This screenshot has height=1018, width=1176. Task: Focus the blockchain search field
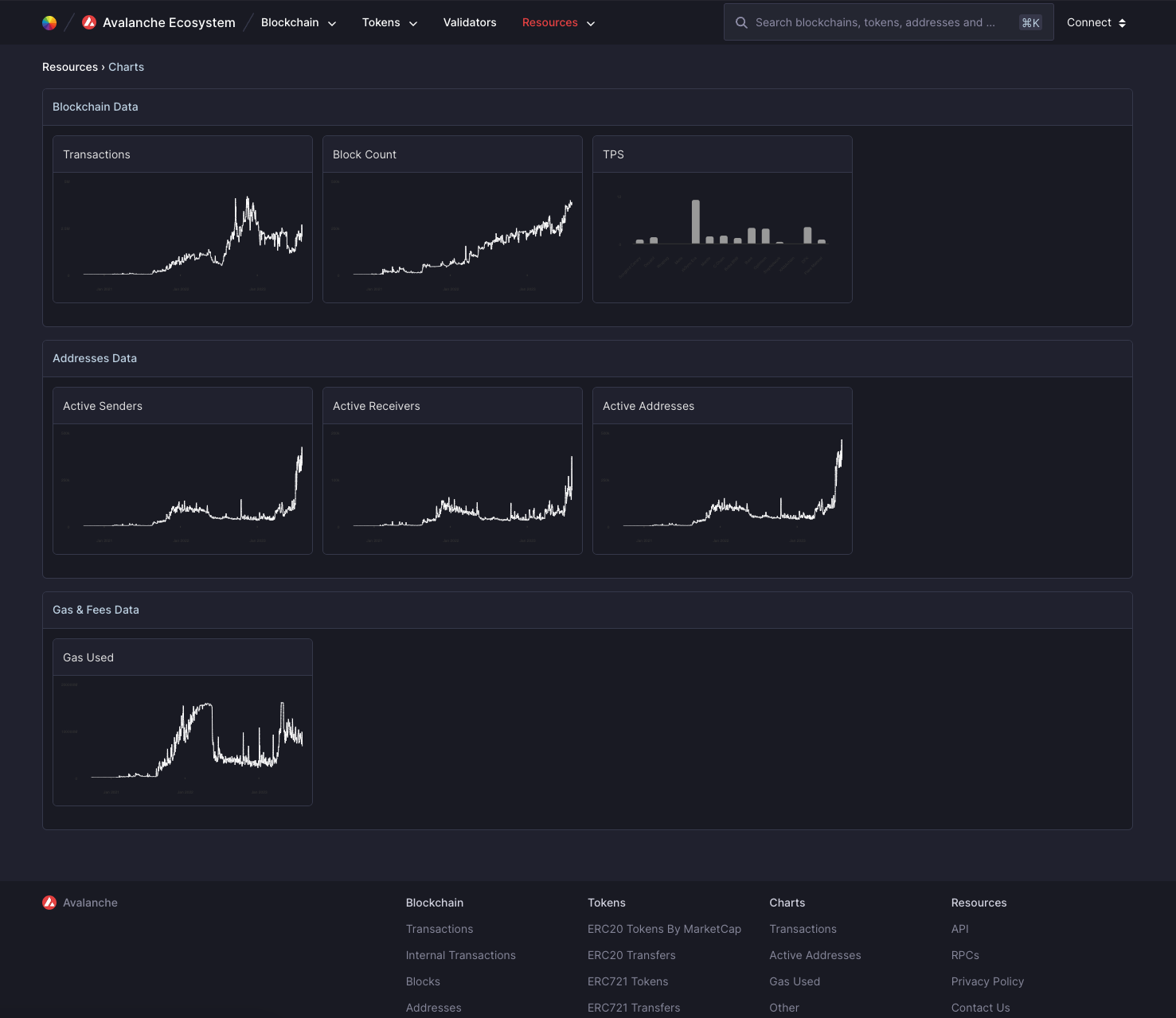(x=889, y=22)
